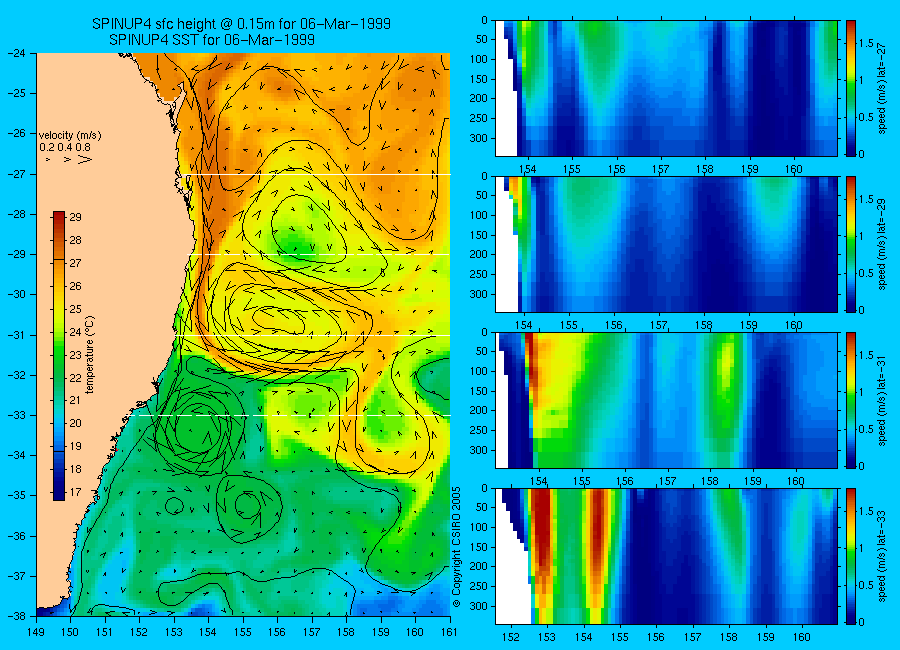
Task: Select the "speed (m/s) lat=-27" label
Action: (x=882, y=88)
